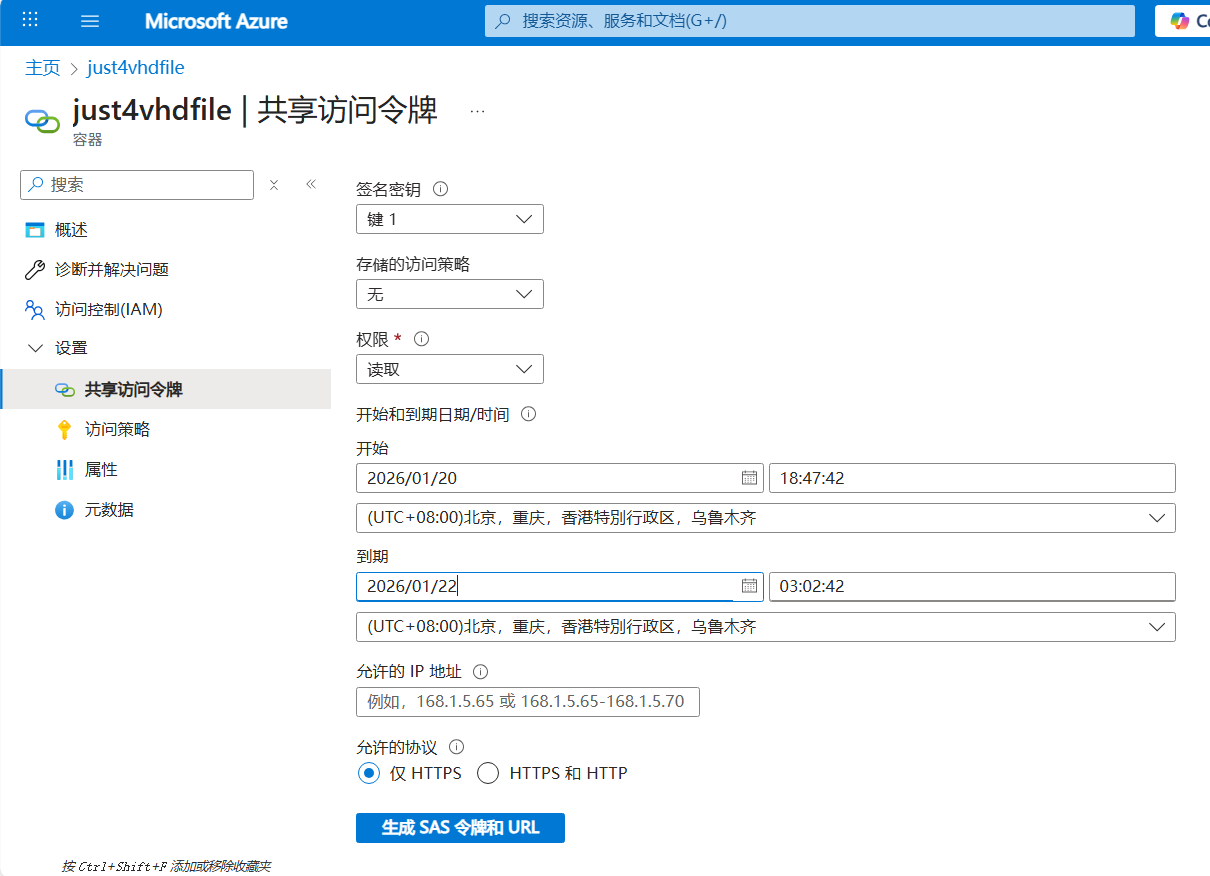Click info icon next to 允许的 IP 地址
Screen dimensions: 1210x876
point(480,672)
